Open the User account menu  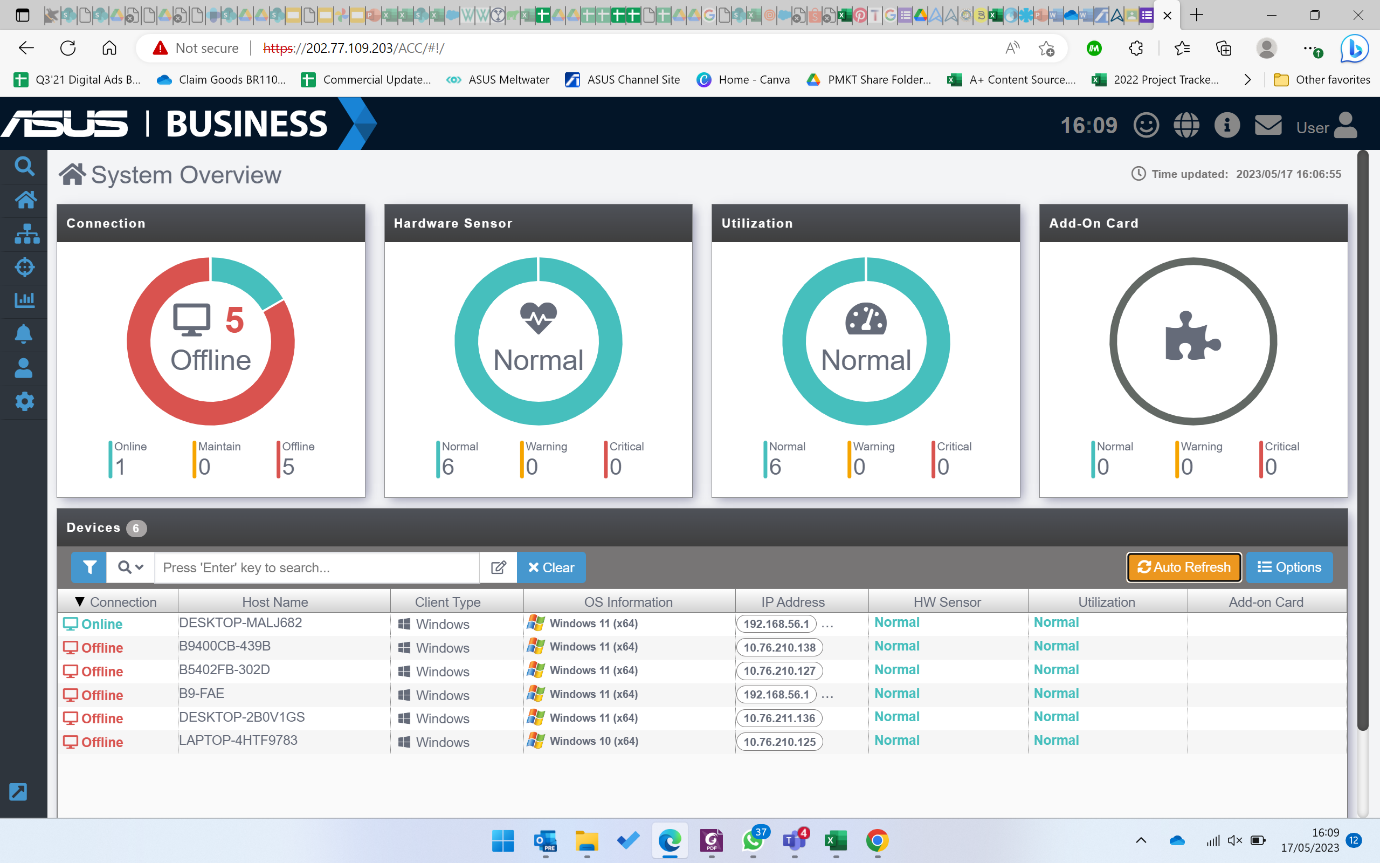[x=1326, y=126]
